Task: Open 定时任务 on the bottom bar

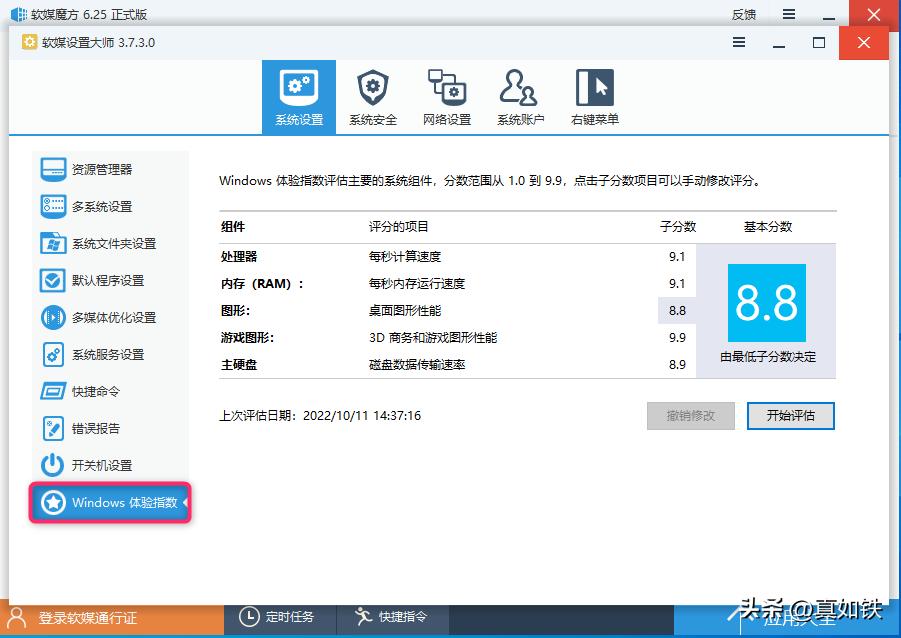Action: [278, 618]
